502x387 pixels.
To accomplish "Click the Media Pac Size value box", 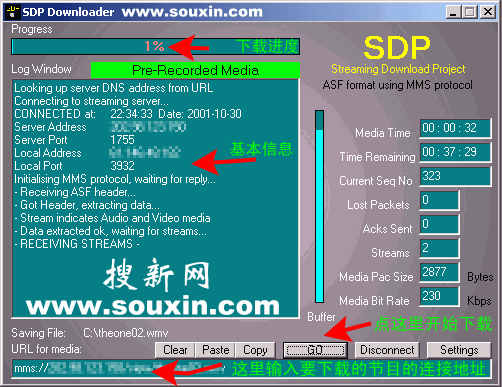I will 440,272.
